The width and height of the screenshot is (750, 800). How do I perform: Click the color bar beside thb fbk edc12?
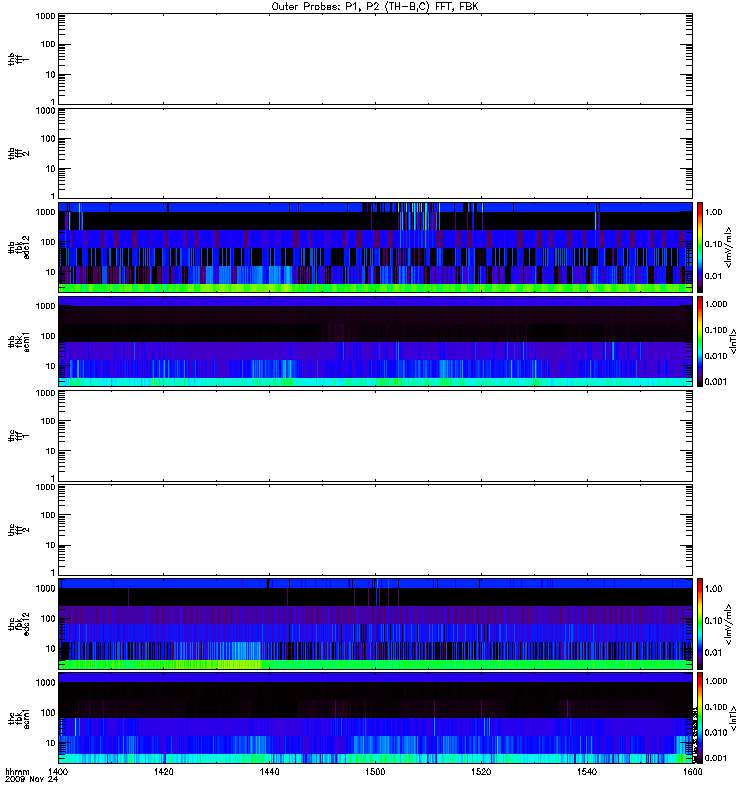point(700,247)
